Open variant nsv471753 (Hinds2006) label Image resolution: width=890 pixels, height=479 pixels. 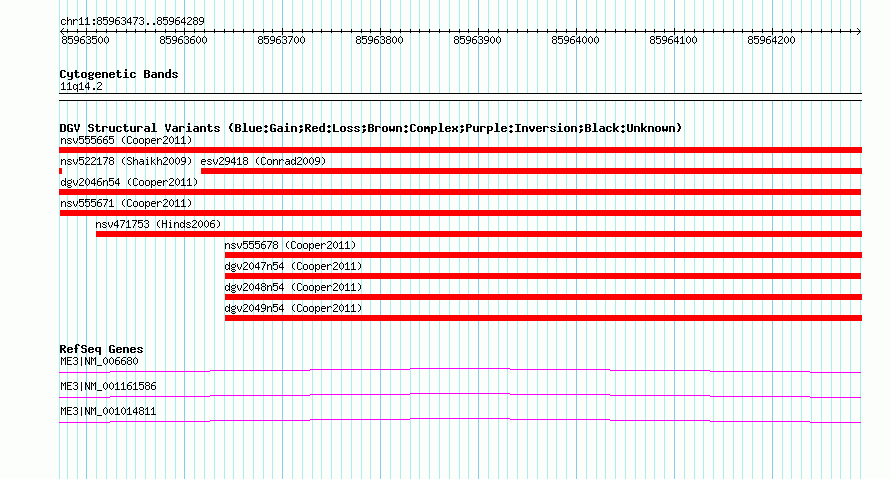158,224
